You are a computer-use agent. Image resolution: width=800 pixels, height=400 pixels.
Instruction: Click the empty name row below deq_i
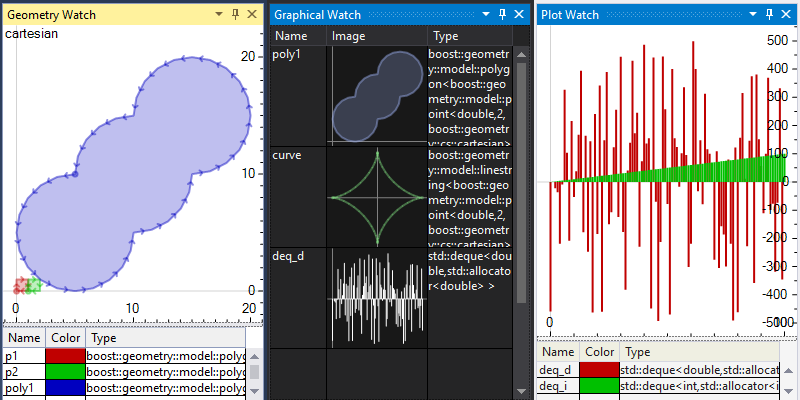(558, 396)
